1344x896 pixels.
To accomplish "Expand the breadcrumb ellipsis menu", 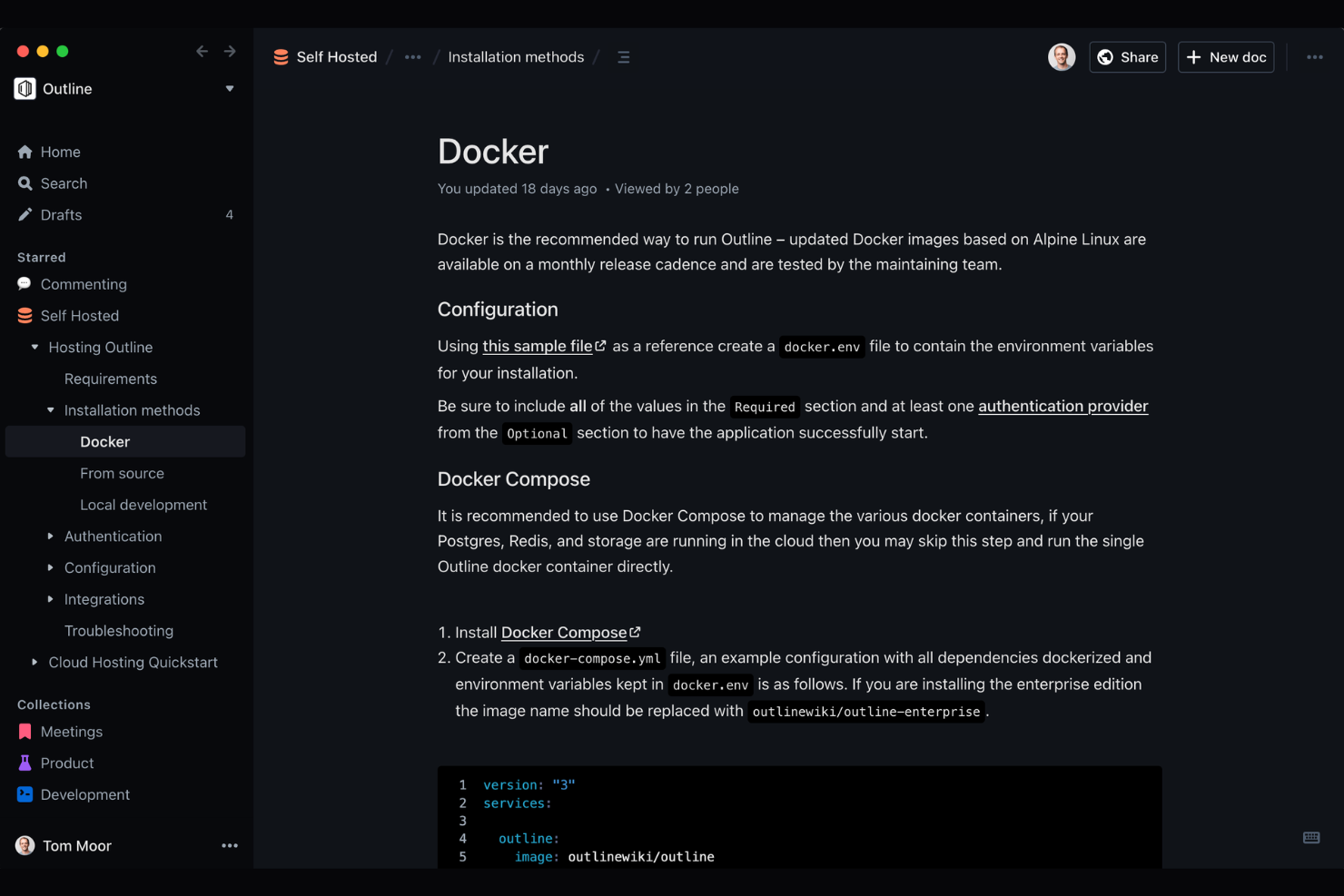I will [413, 57].
